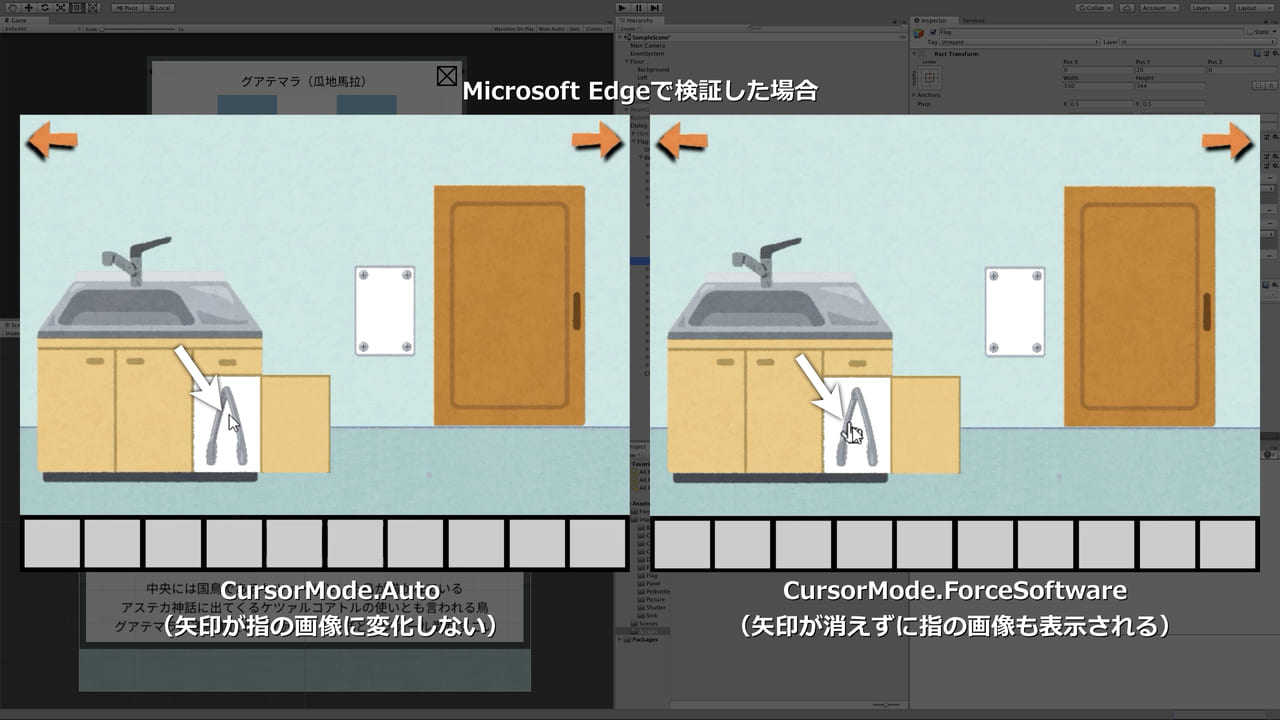
Task: Open the Collab dropdown
Action: coord(1094,7)
